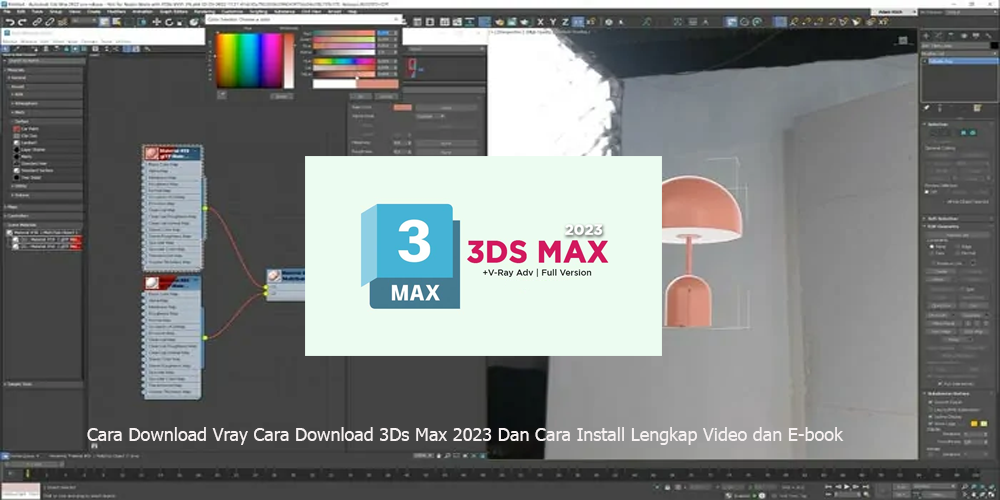The width and height of the screenshot is (1000, 500).
Task: Open the Group menu
Action: 55,11
